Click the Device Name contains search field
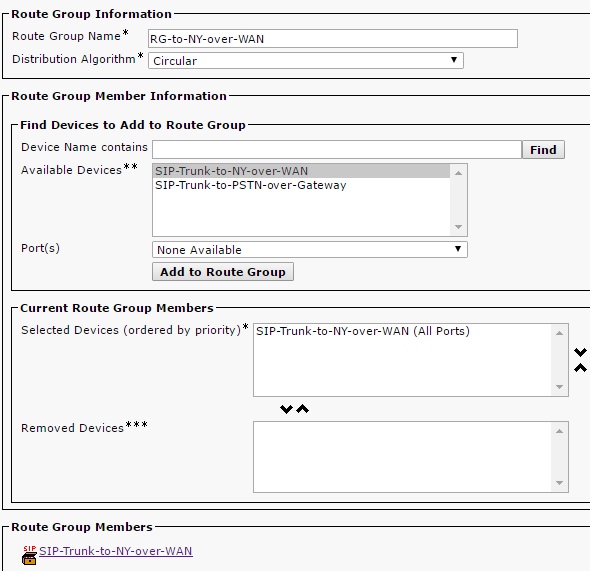Screen dimensions: 590x571 (337, 150)
